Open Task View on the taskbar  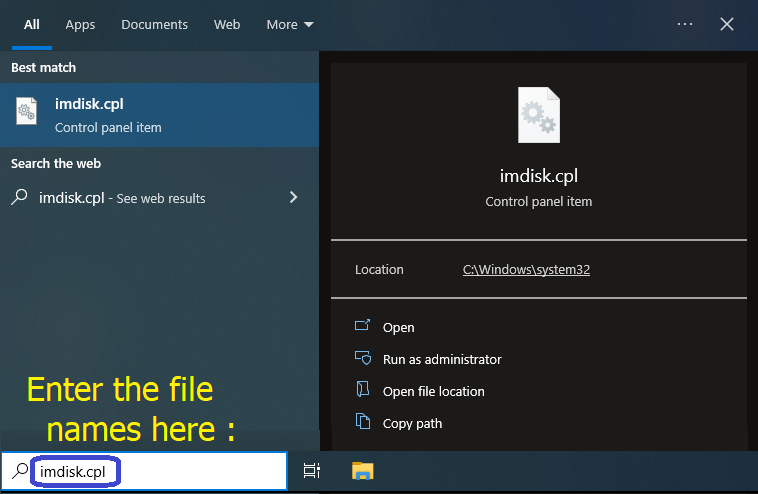[312, 470]
